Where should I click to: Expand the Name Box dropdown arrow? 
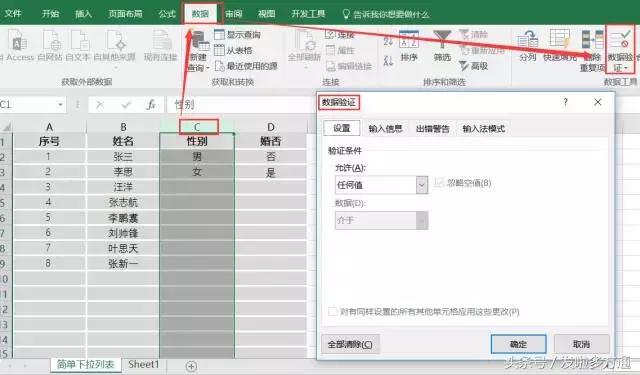[60, 105]
